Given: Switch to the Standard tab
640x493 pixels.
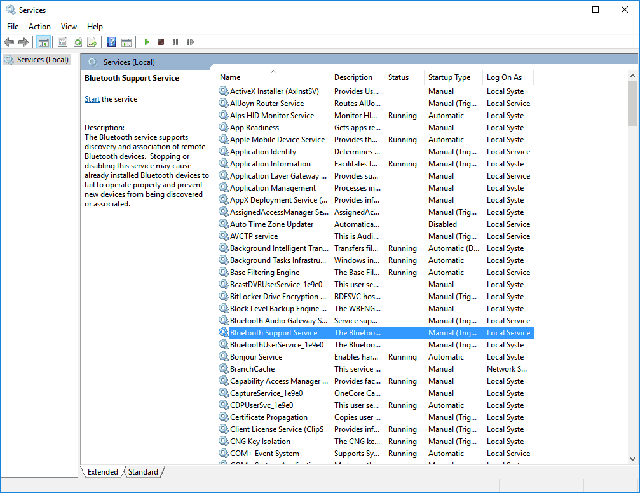Looking at the screenshot, I should click(x=142, y=472).
